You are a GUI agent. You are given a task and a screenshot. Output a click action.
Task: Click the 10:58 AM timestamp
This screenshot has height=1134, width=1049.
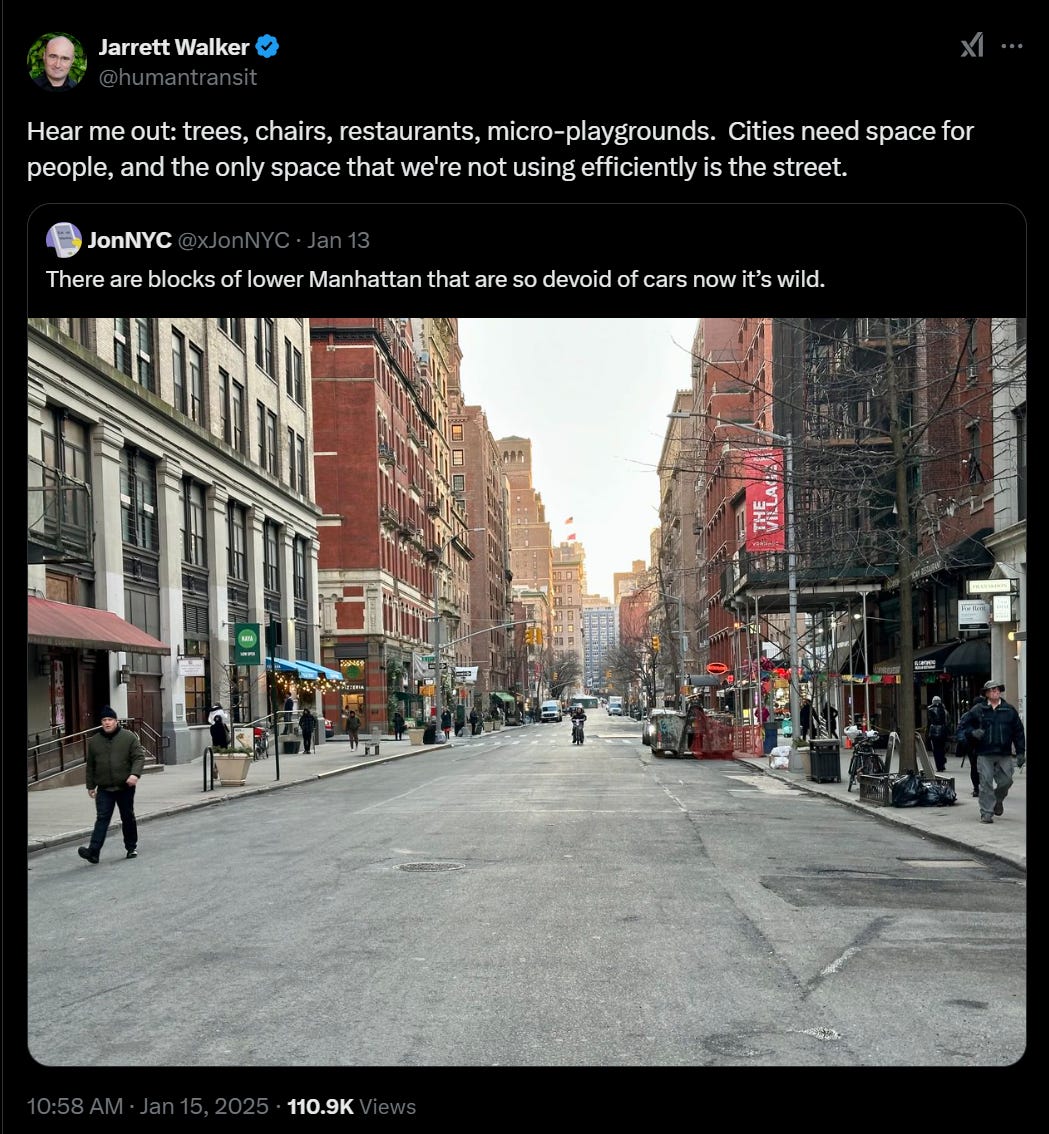(x=75, y=1107)
